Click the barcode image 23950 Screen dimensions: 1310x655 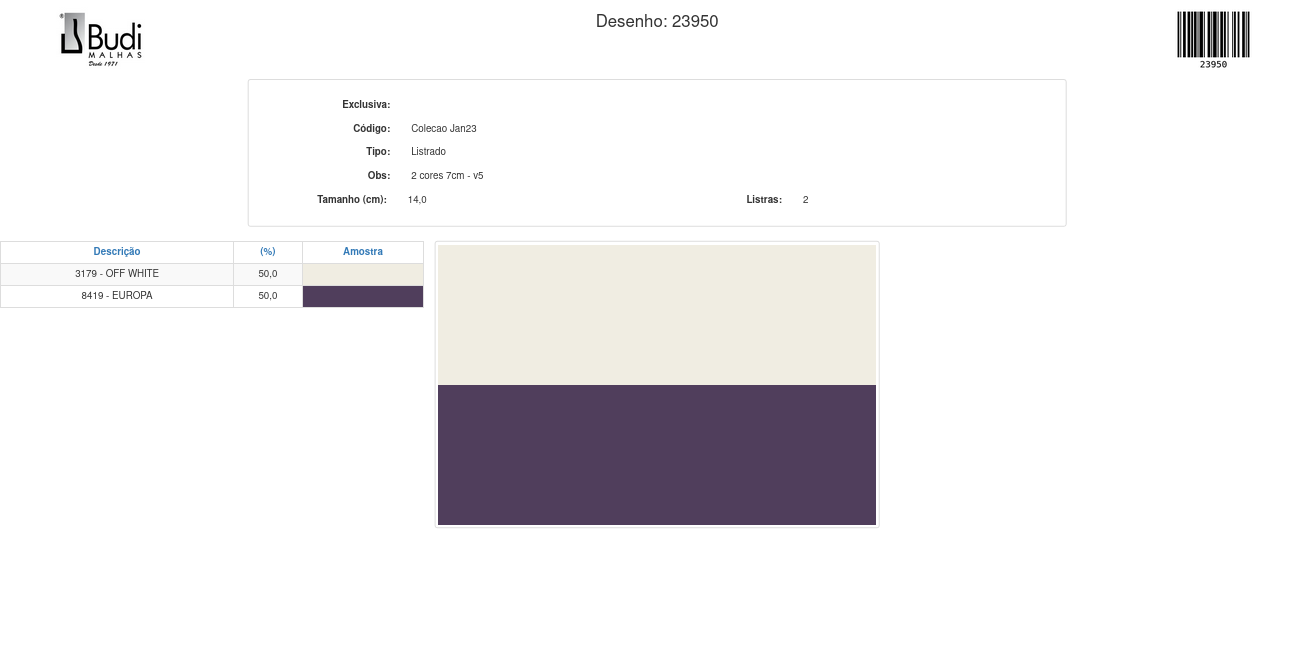pyautogui.click(x=1213, y=38)
